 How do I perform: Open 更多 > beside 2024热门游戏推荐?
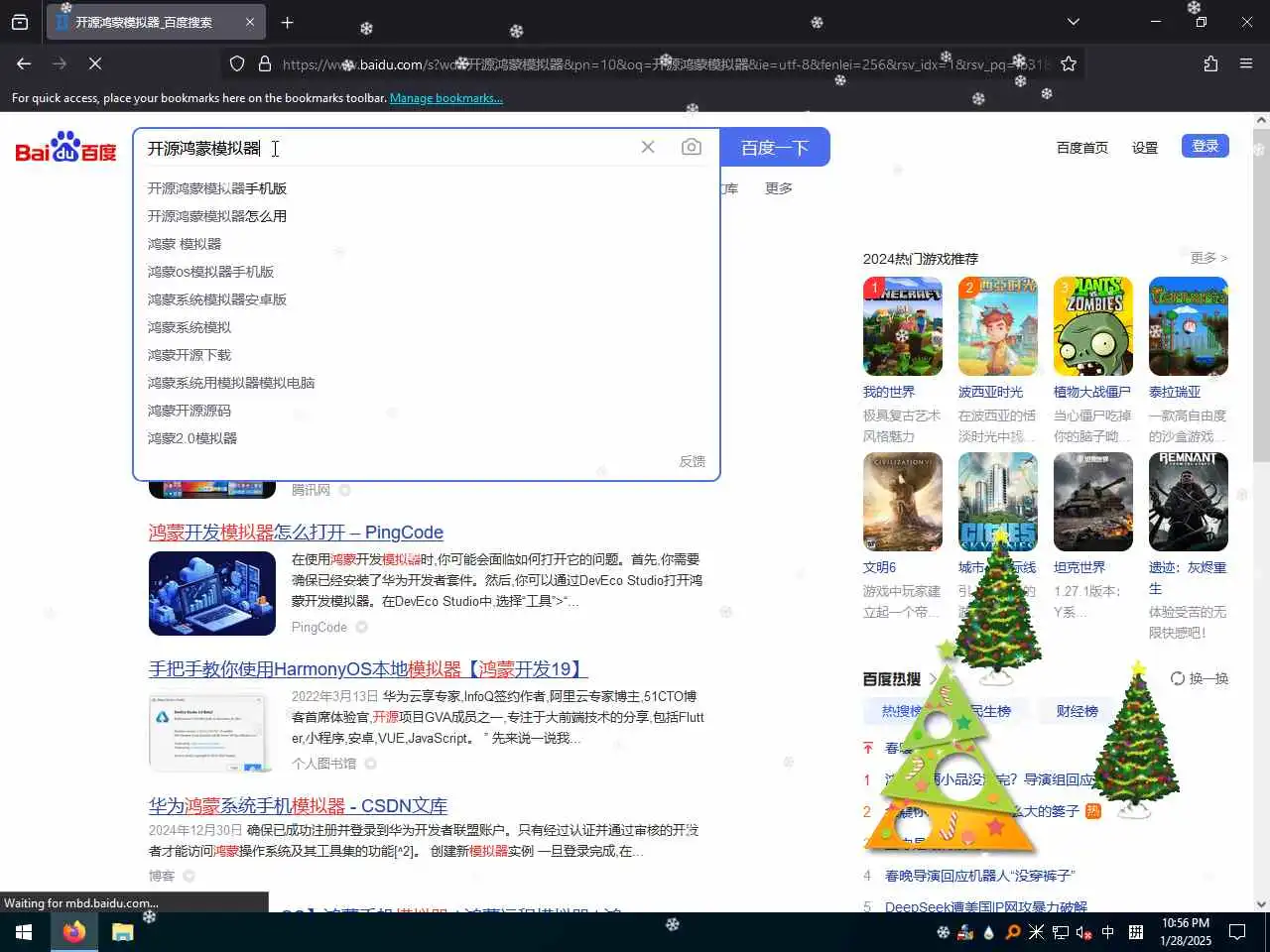point(1209,258)
